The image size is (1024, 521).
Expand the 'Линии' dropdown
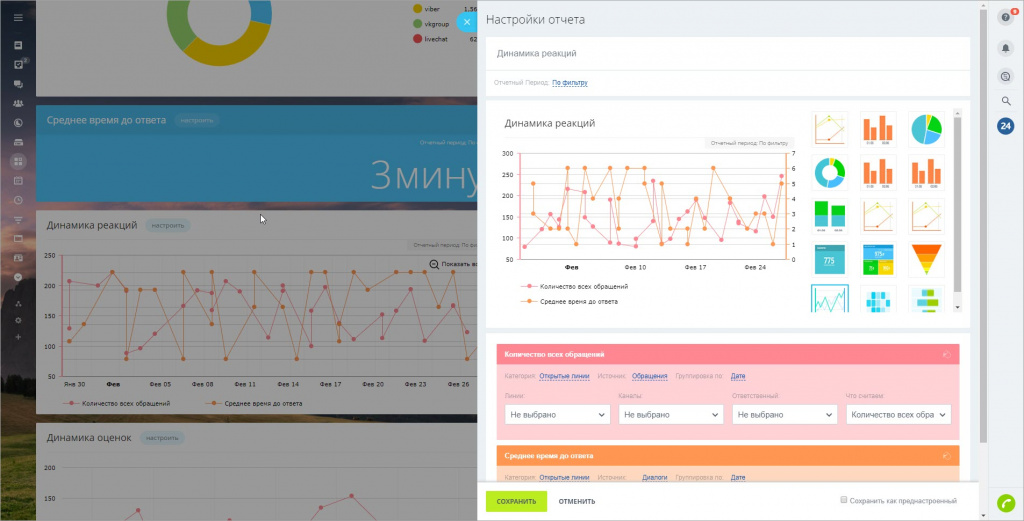click(x=557, y=415)
